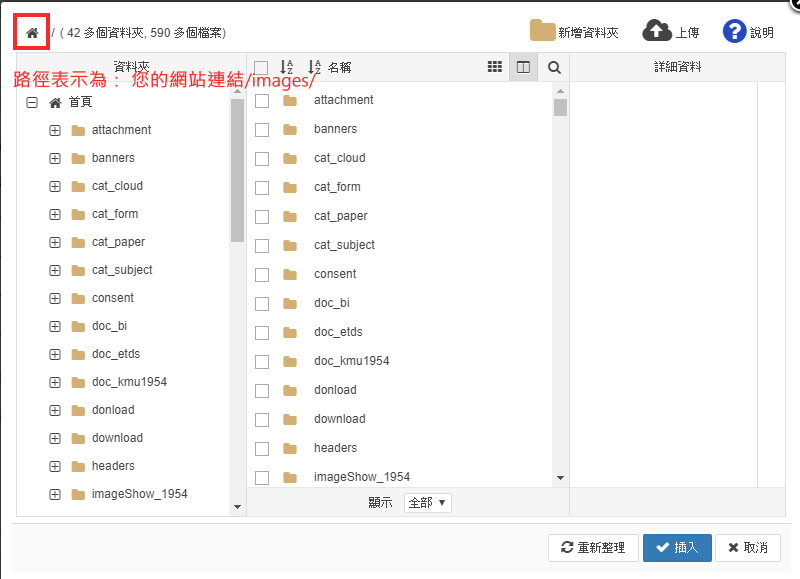Switch to grid thumbnail view
The height and width of the screenshot is (579, 800).
pyautogui.click(x=494, y=67)
